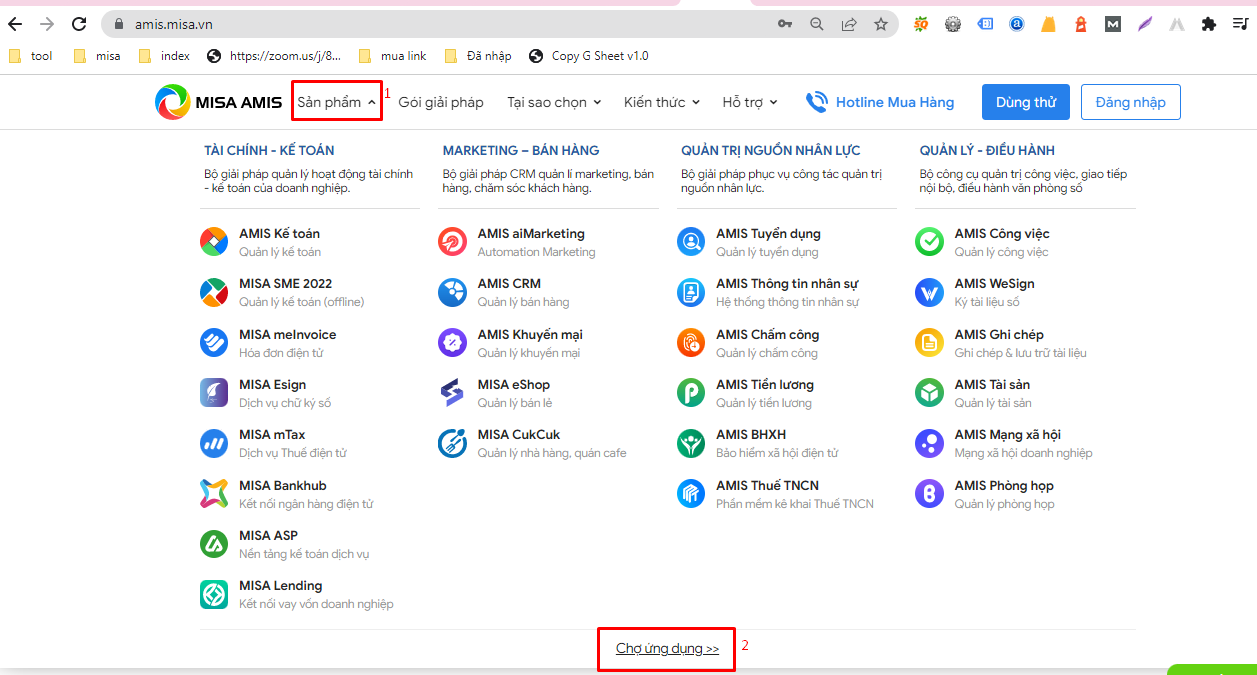
Task: Click the QUẢN TRỊ NGUỒN NHÂN LỰC heading
Action: 771,150
